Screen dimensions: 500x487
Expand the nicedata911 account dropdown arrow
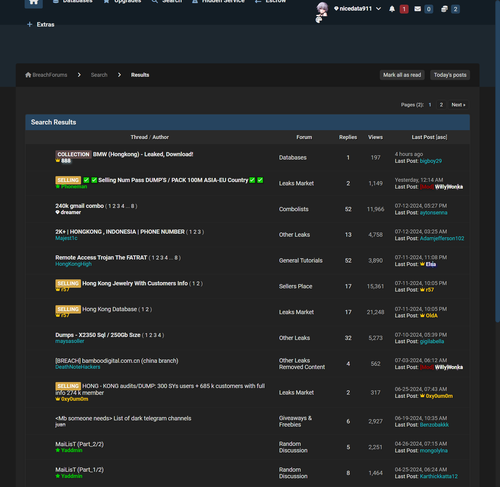(378, 9)
